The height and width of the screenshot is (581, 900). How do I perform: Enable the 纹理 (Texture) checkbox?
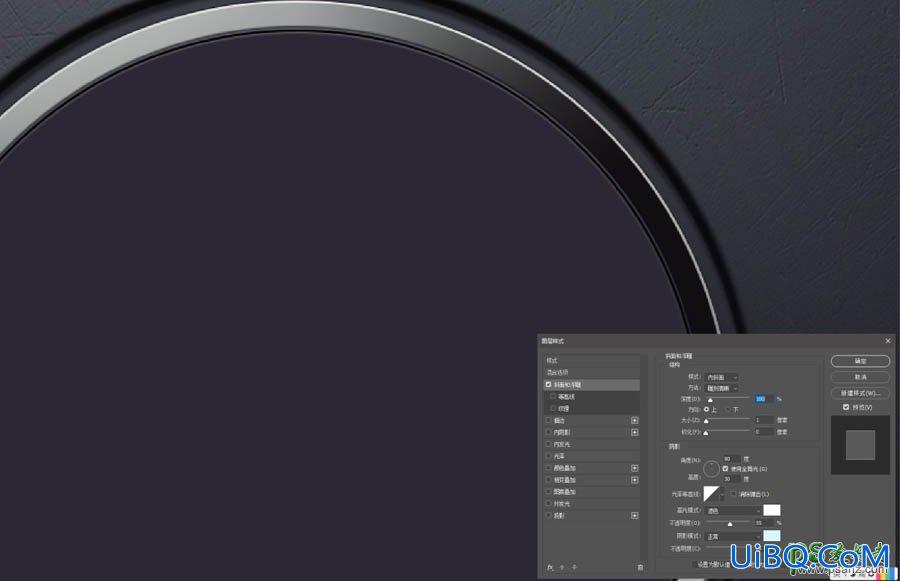point(553,408)
